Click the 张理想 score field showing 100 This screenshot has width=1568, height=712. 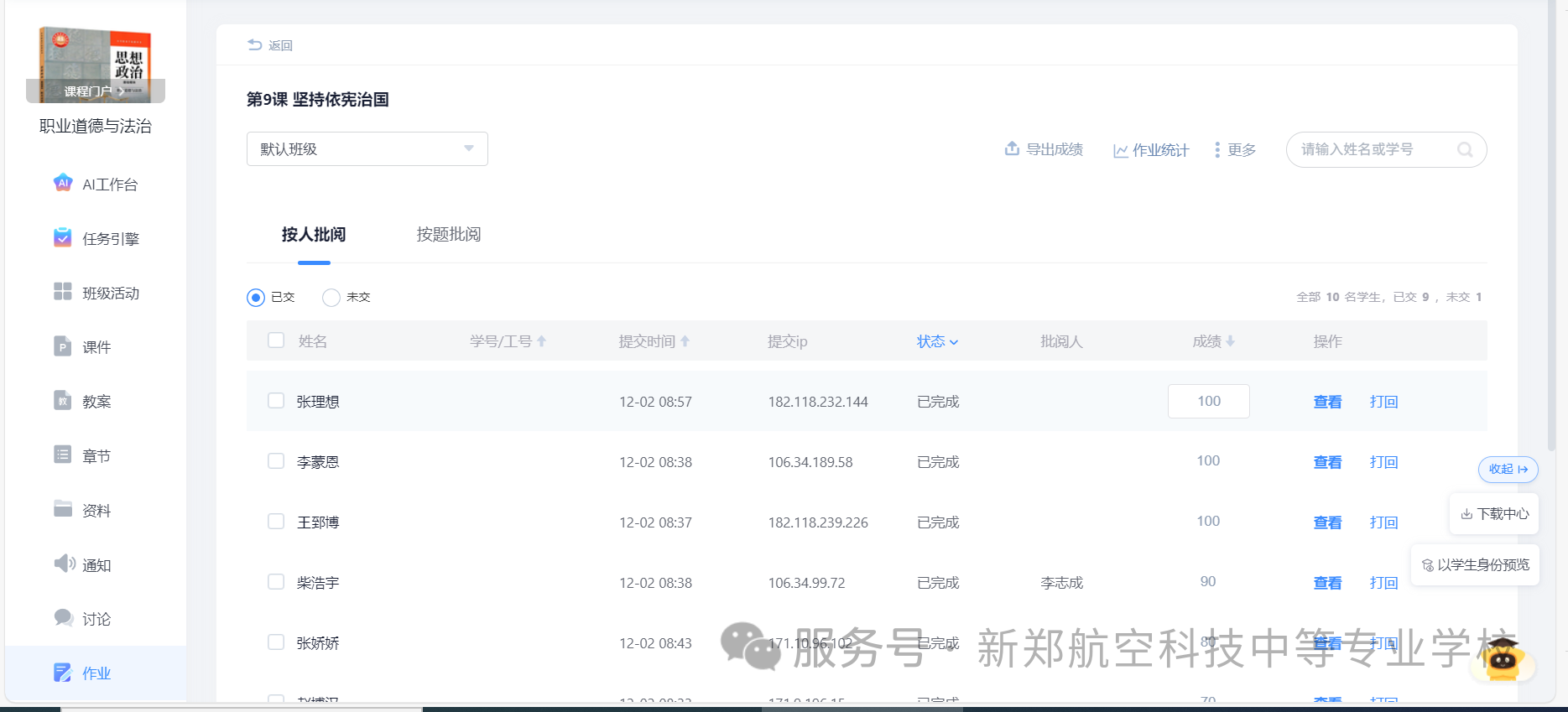point(1209,401)
